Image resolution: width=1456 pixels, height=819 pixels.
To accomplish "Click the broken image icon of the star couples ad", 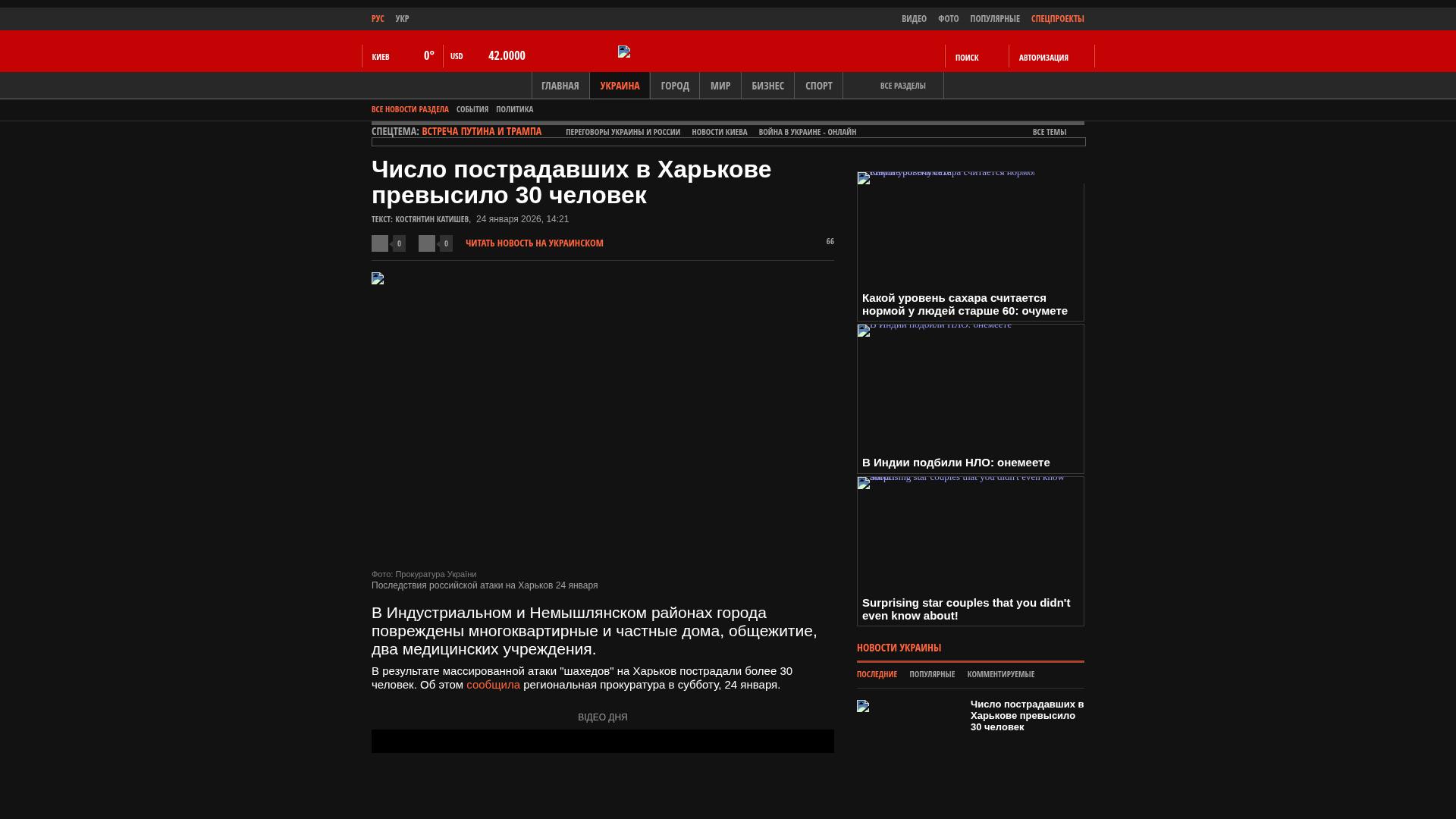I will [864, 483].
